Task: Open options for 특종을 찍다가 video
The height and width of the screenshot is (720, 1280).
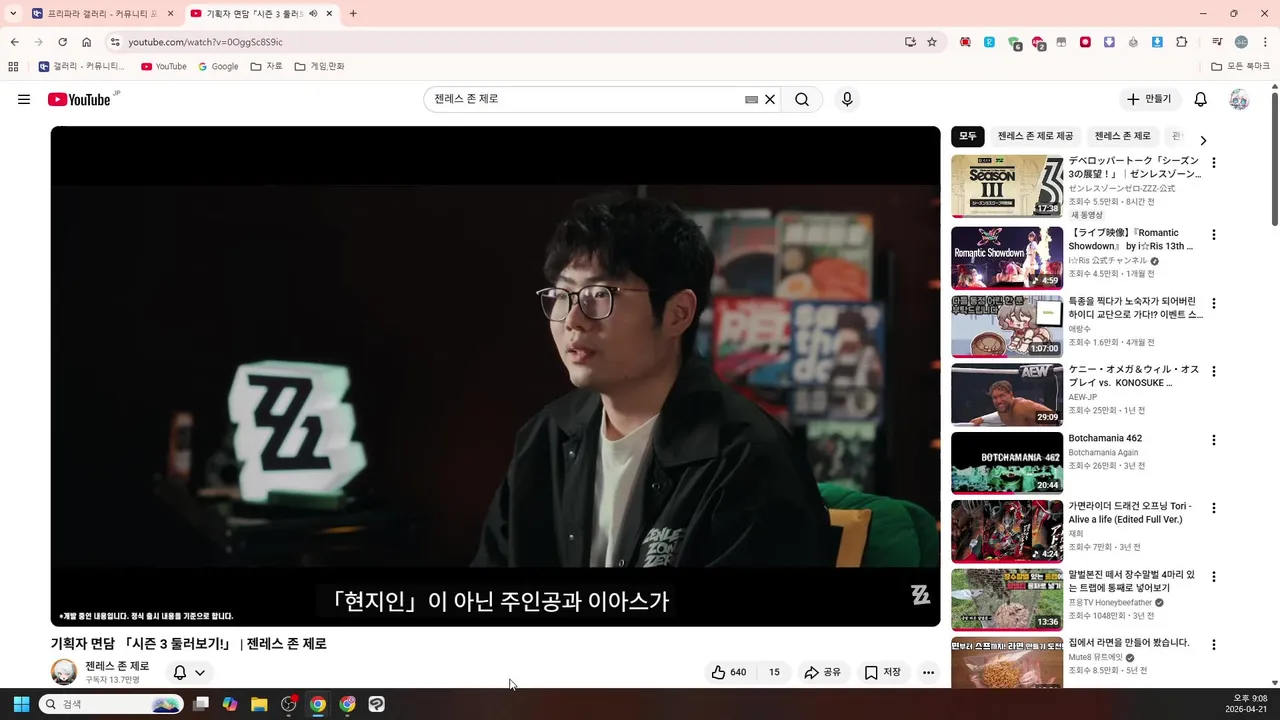Action: click(x=1214, y=303)
